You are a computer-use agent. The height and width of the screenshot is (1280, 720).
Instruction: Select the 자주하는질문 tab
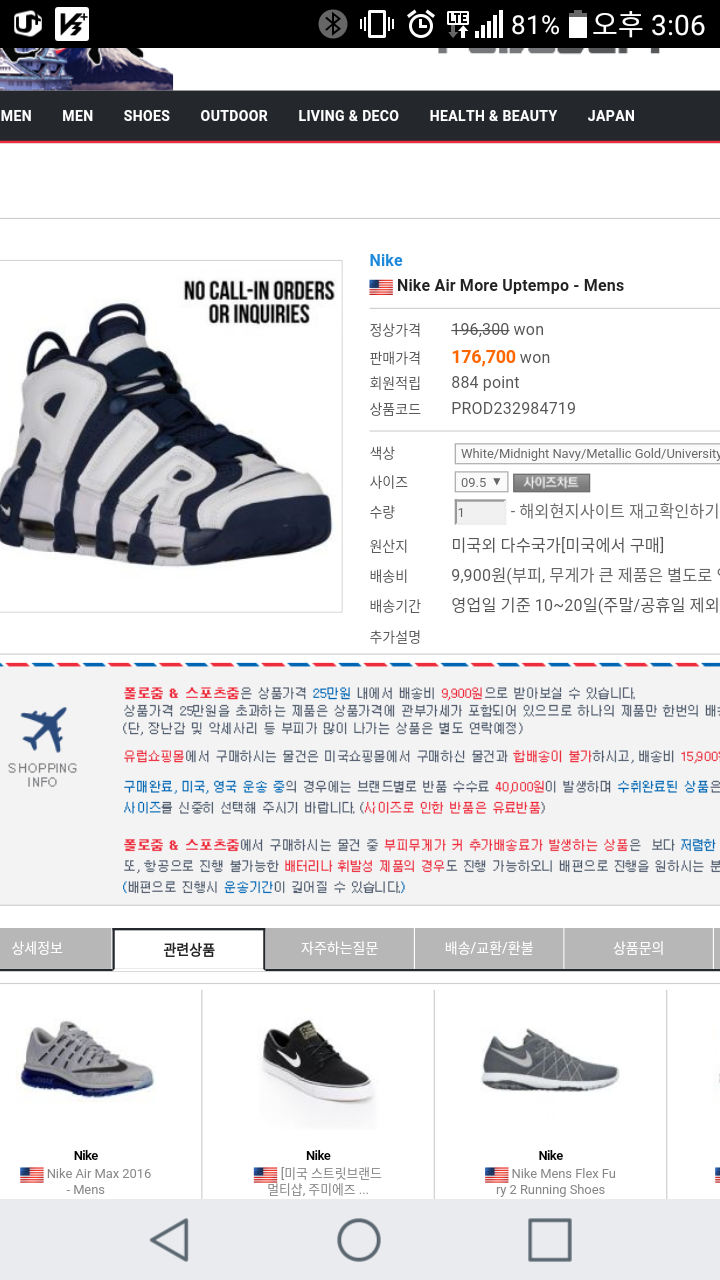coord(340,948)
